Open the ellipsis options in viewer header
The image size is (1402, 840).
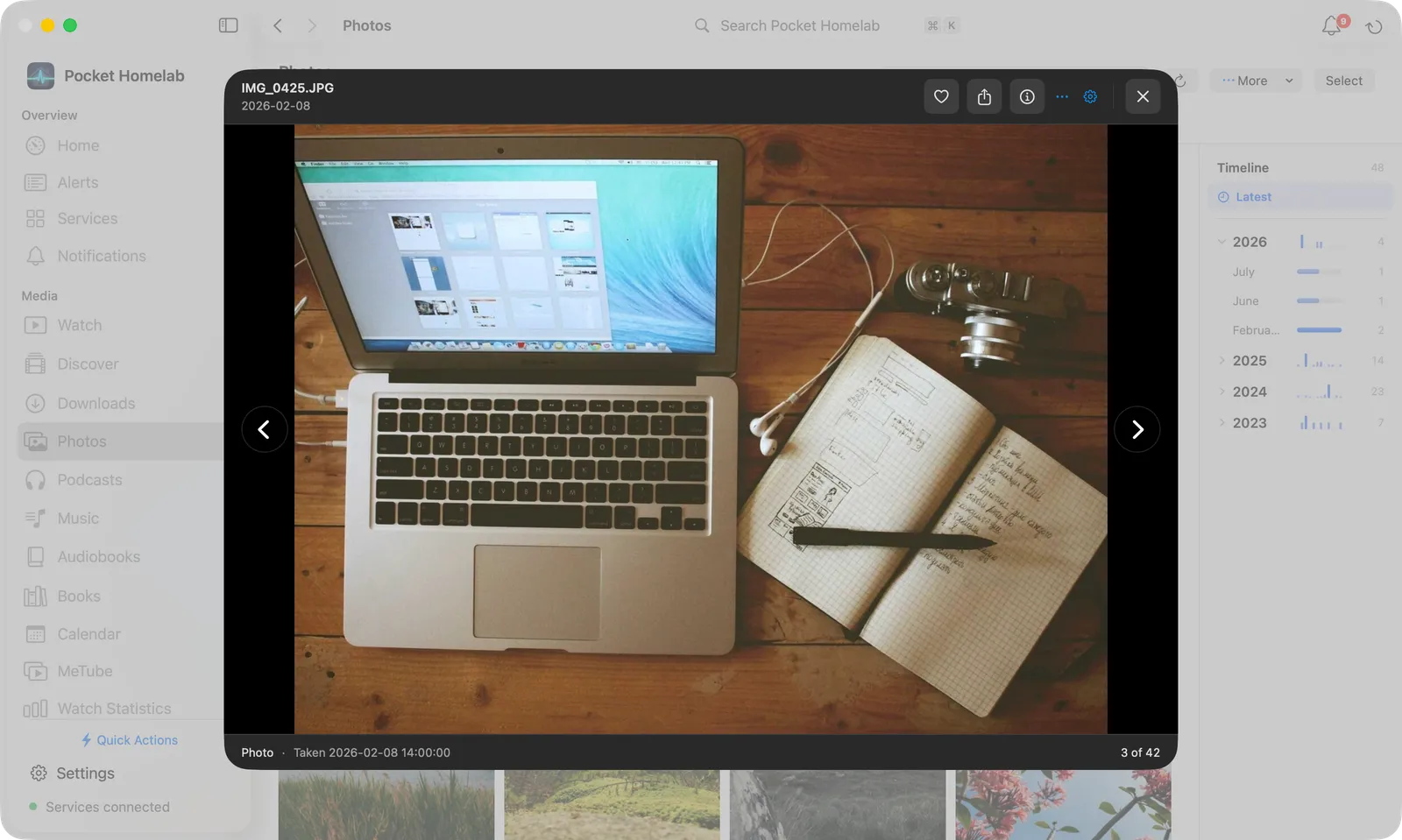click(x=1062, y=96)
